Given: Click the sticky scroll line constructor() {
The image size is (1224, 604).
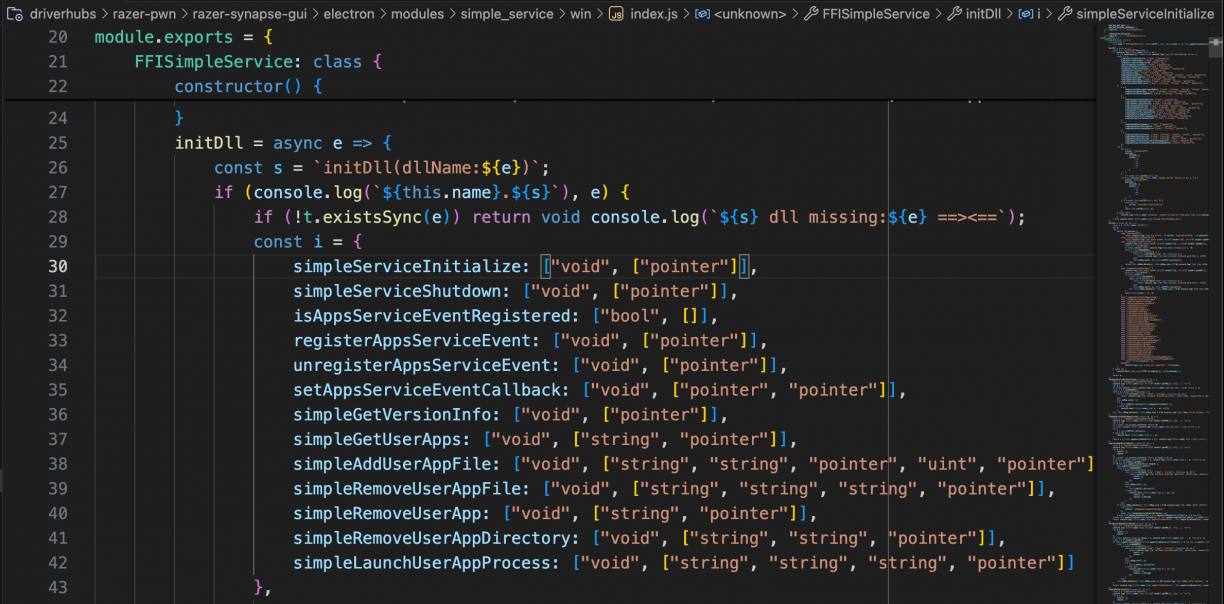Looking at the screenshot, I should coord(248,86).
